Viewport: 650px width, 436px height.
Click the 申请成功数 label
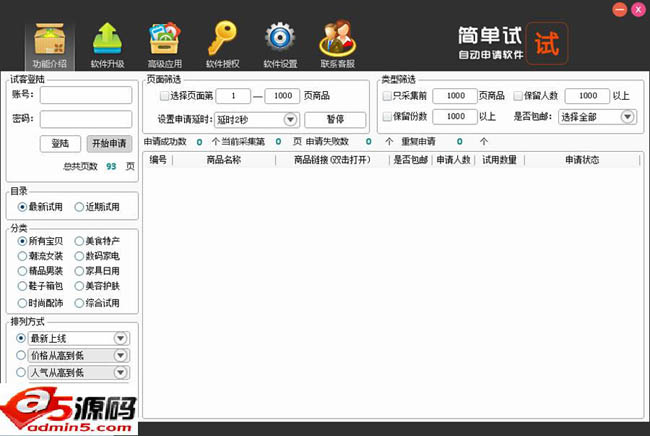(x=165, y=142)
